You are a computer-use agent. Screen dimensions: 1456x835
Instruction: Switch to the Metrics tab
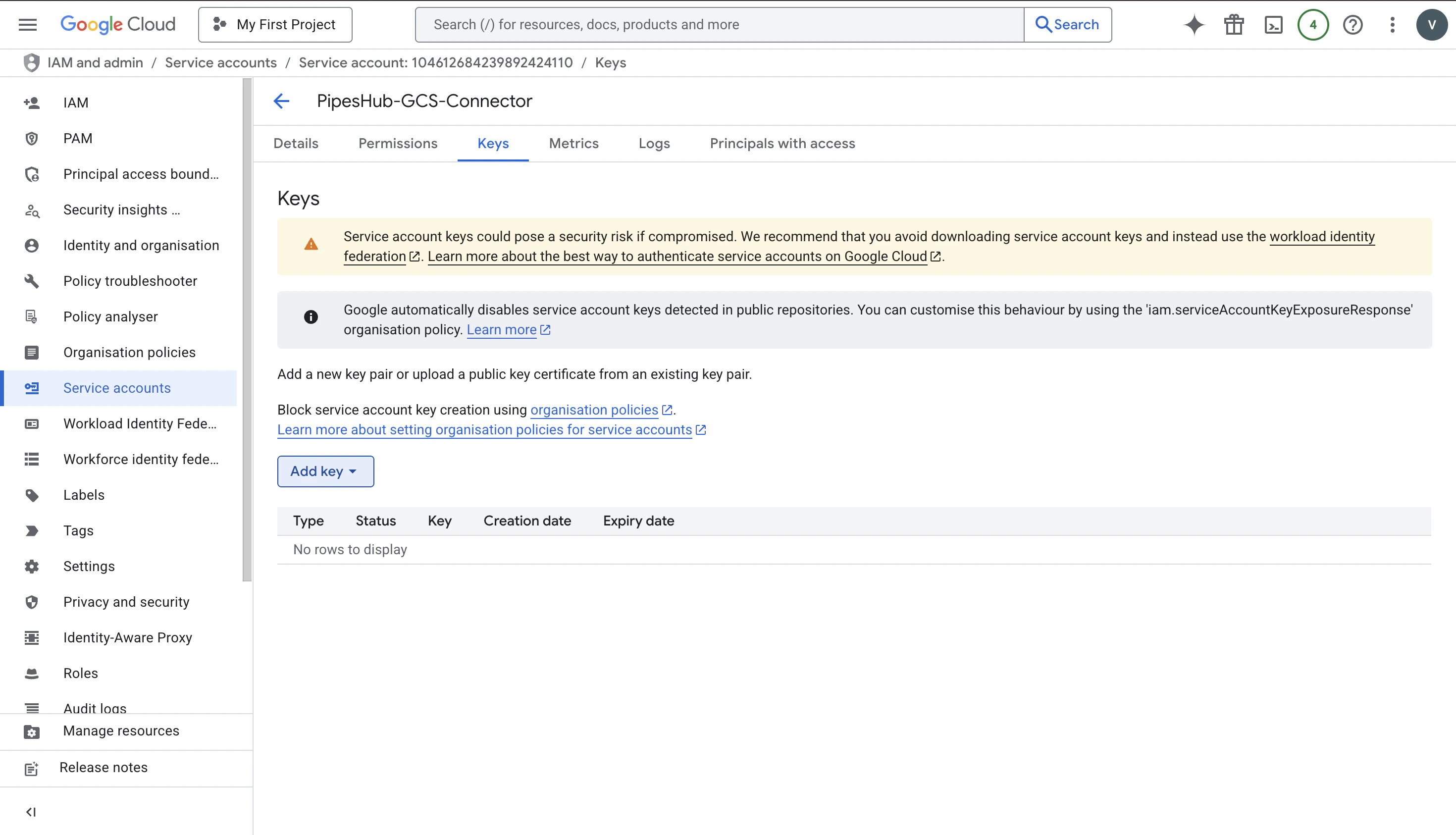573,143
